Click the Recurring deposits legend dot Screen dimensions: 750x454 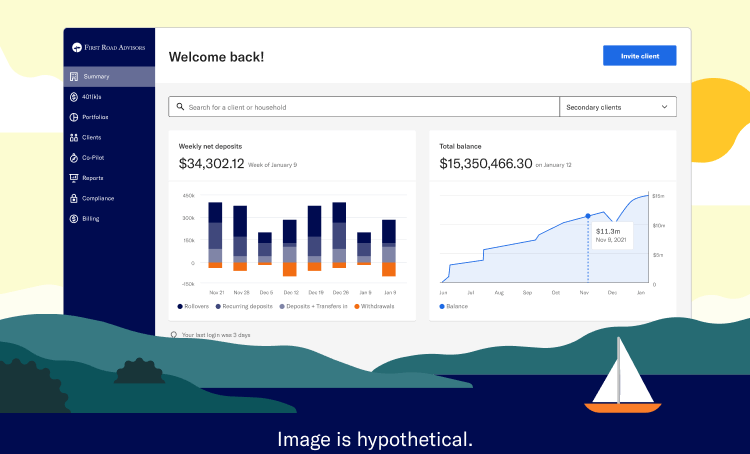(x=218, y=307)
